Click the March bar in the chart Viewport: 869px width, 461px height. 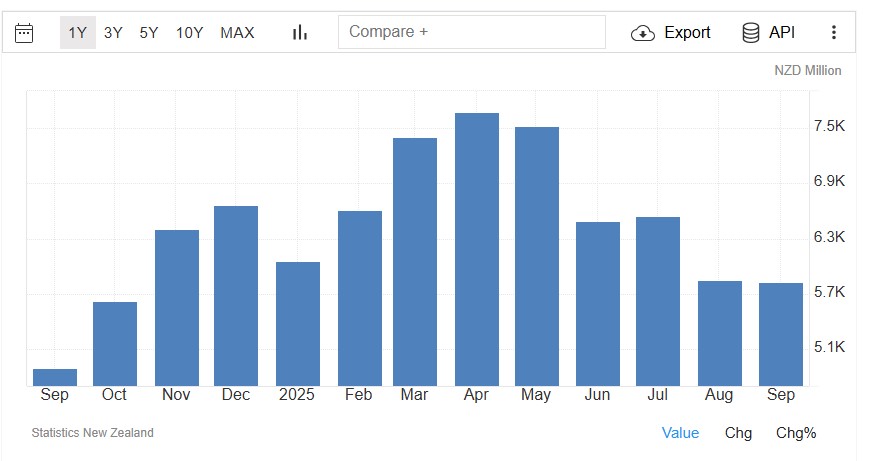(415, 262)
